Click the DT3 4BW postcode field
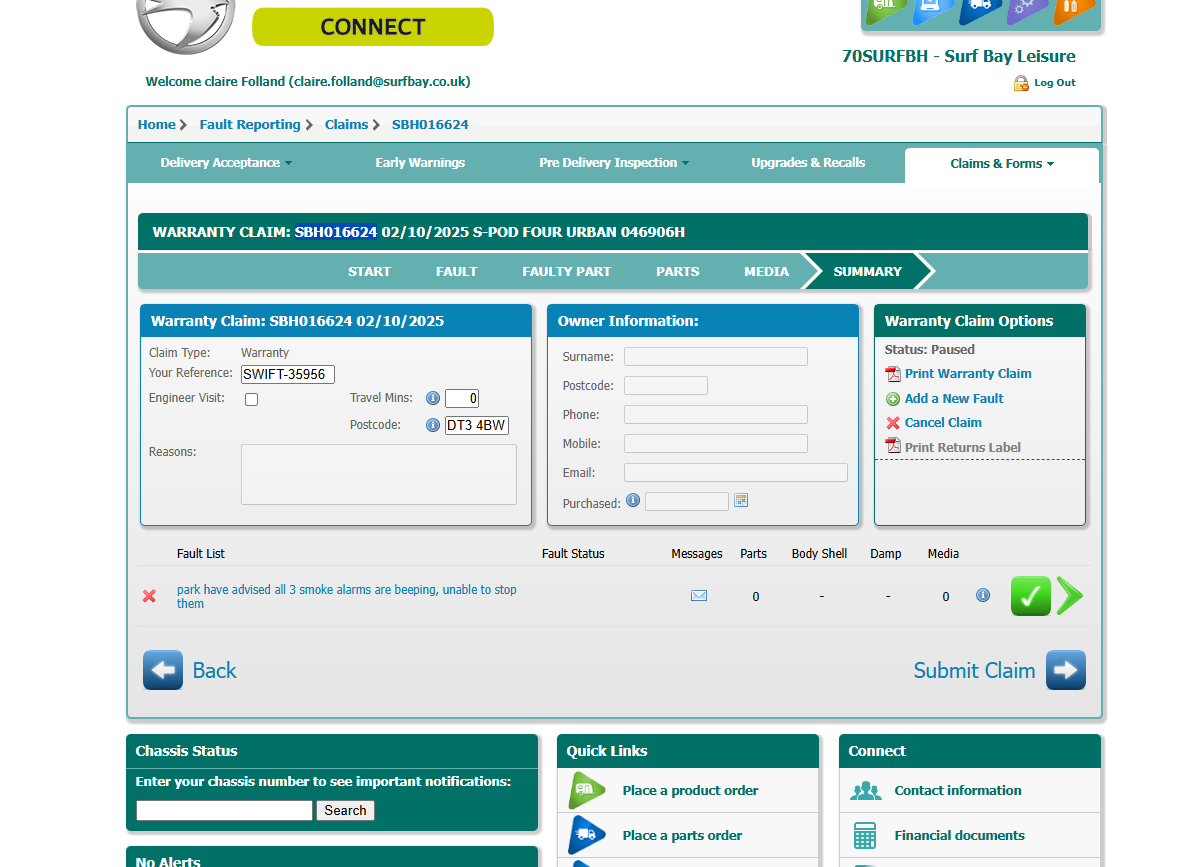The width and height of the screenshot is (1182, 867). (476, 425)
